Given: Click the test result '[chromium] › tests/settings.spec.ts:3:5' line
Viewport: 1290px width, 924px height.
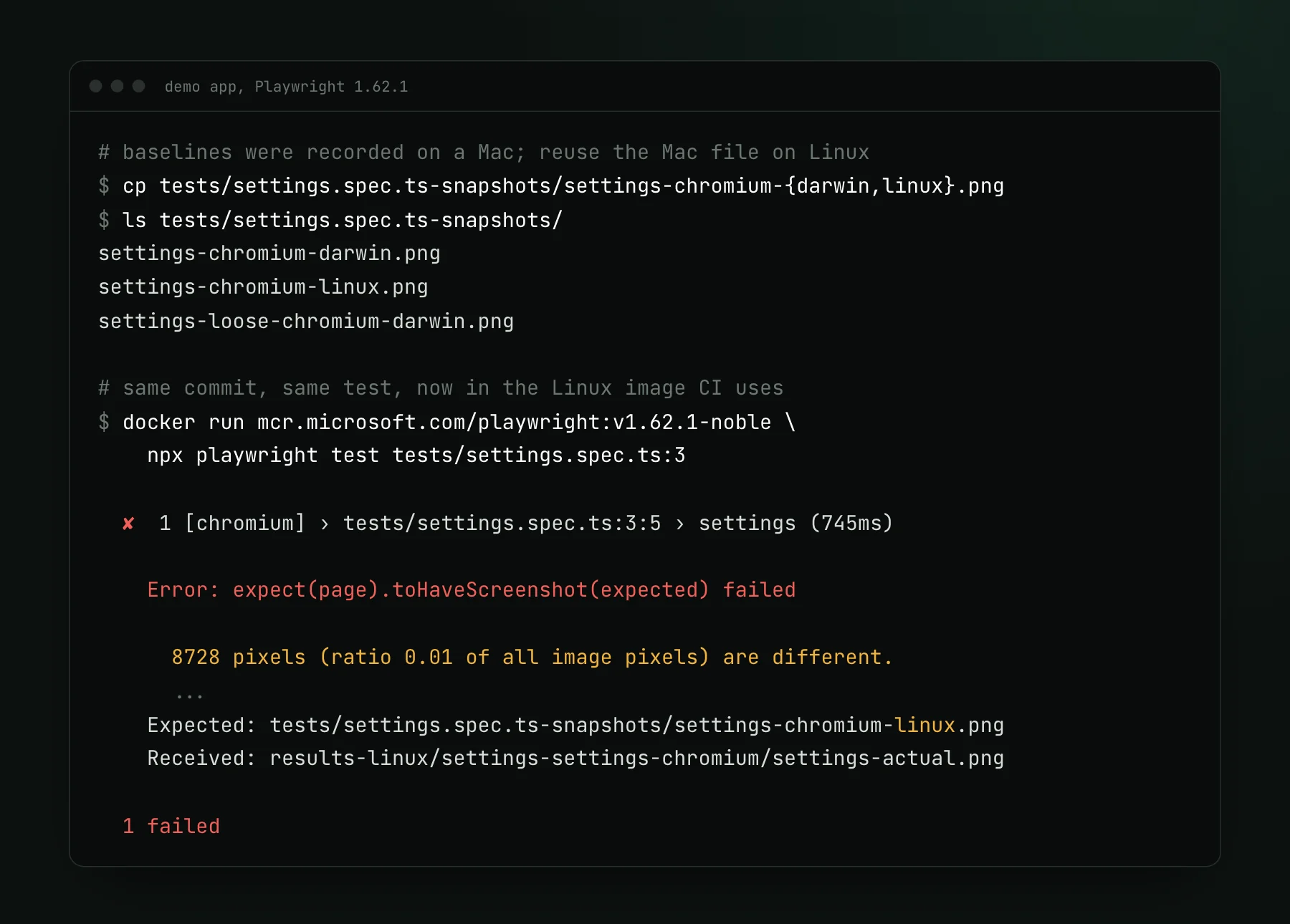Looking at the screenshot, I should [508, 524].
